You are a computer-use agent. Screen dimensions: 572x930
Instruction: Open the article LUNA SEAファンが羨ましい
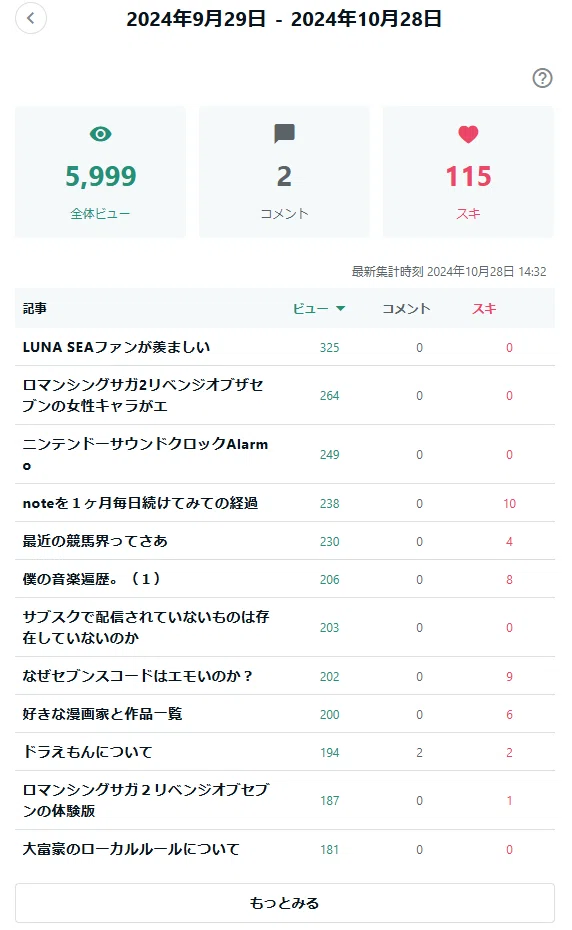(116, 347)
